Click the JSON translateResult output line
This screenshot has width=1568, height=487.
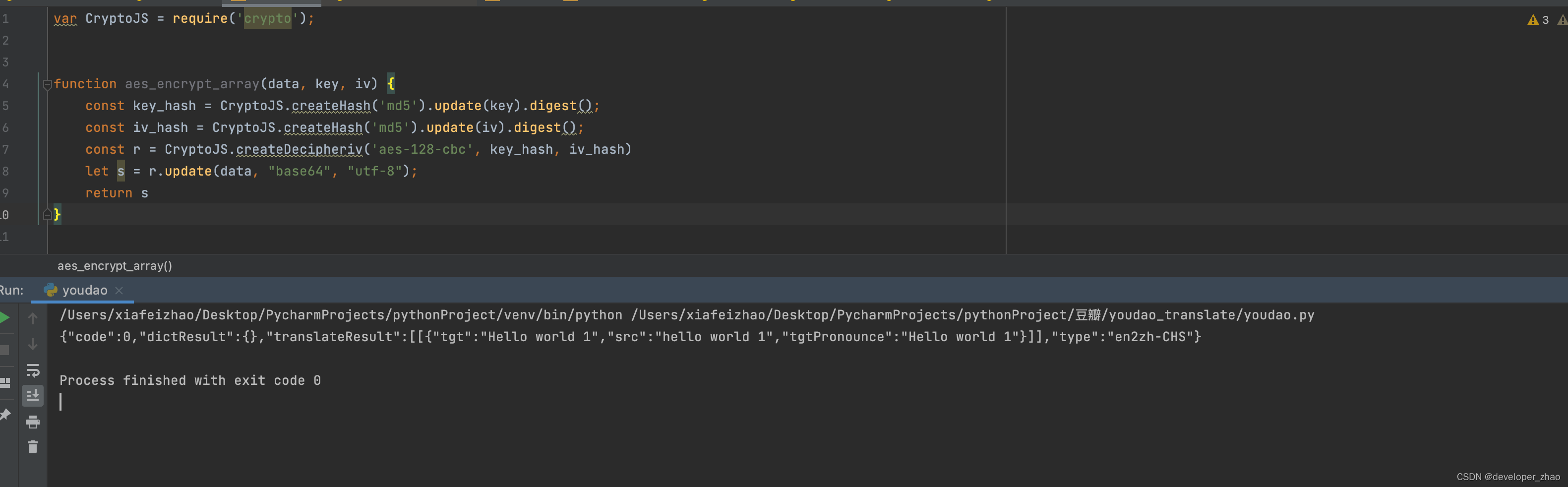point(630,337)
